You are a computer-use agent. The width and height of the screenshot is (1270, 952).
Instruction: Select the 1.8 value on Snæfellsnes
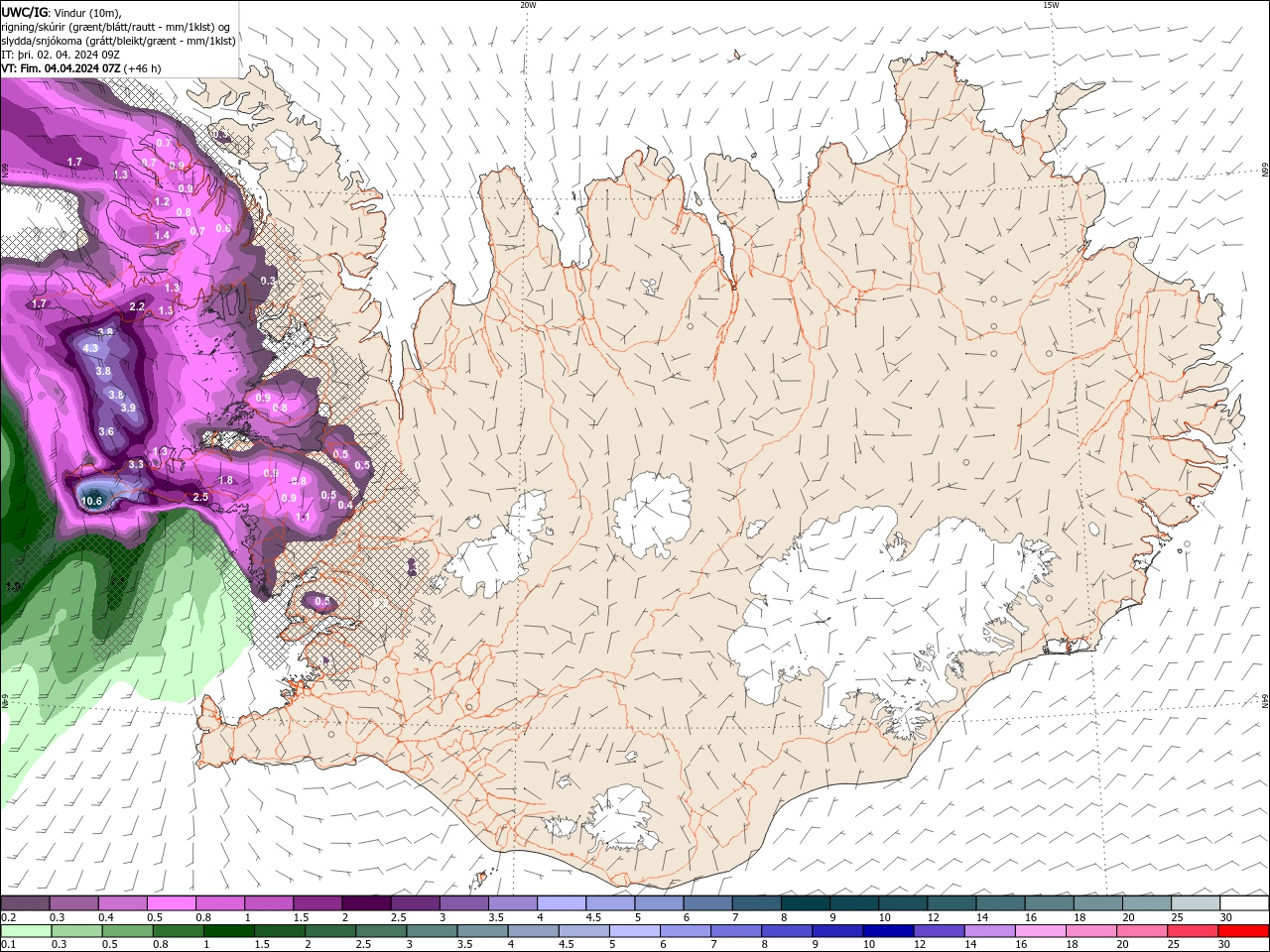225,480
